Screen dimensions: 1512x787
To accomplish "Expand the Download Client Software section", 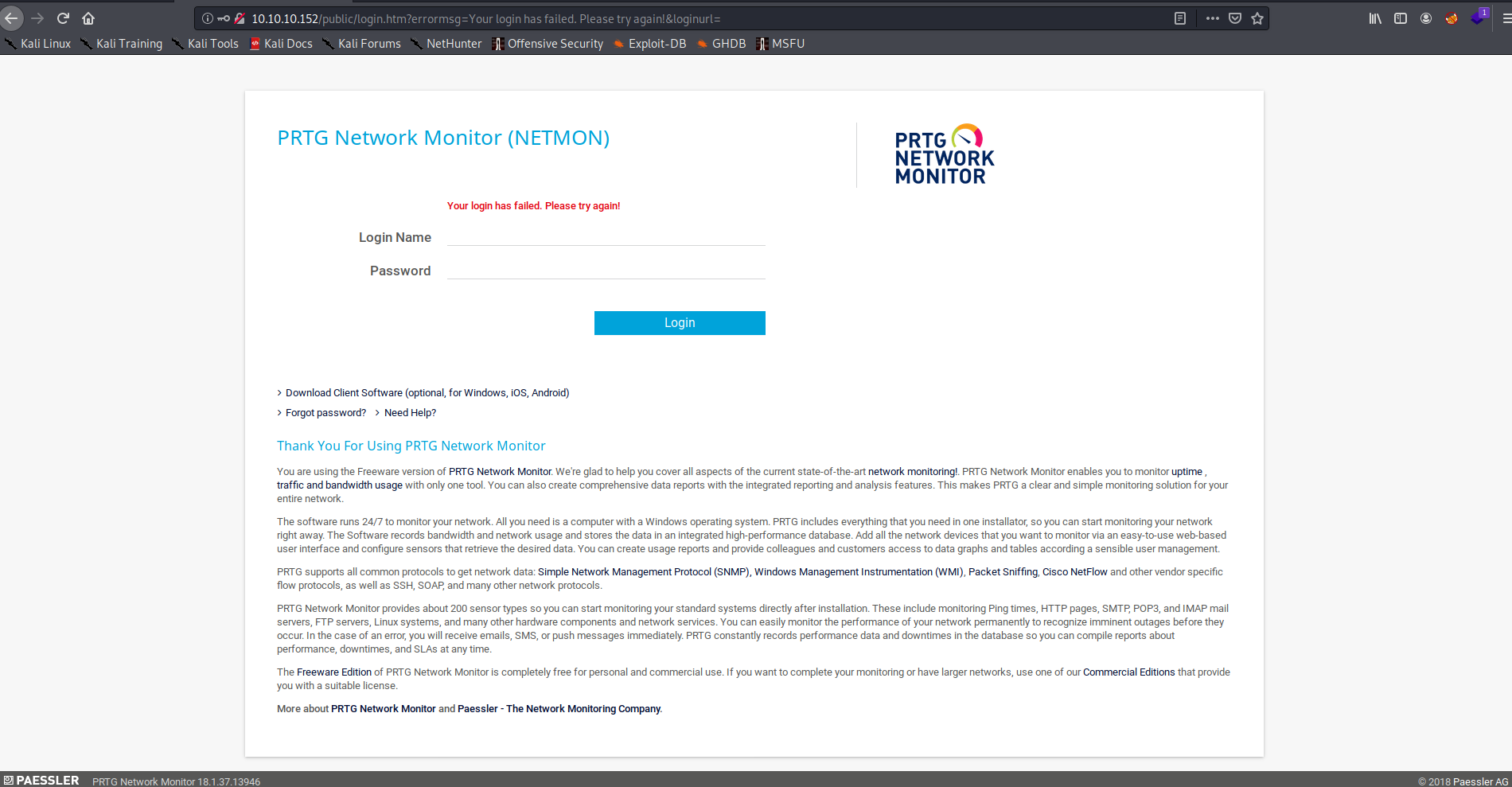I will pos(427,392).
